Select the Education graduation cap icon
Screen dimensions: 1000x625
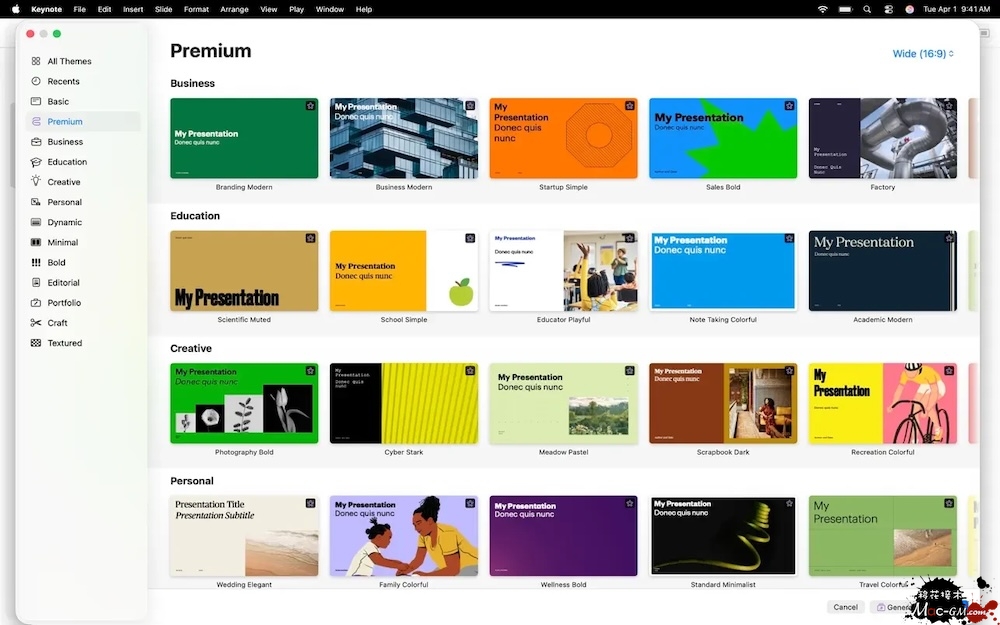[x=36, y=162]
